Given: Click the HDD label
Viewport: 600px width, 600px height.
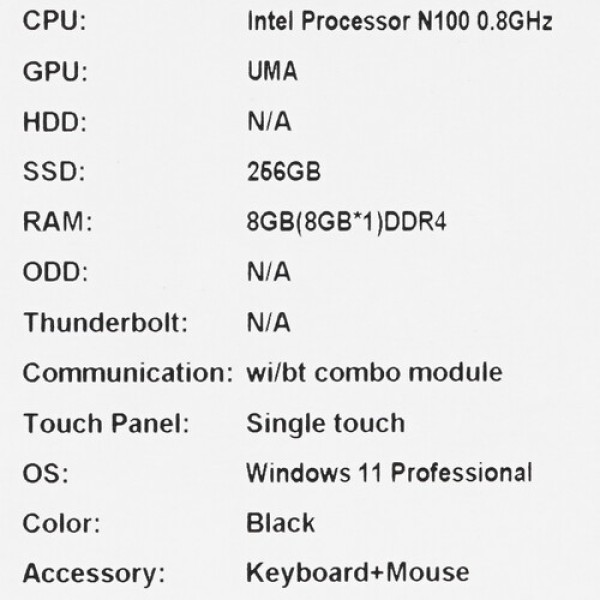Looking at the screenshot, I should point(55,122).
